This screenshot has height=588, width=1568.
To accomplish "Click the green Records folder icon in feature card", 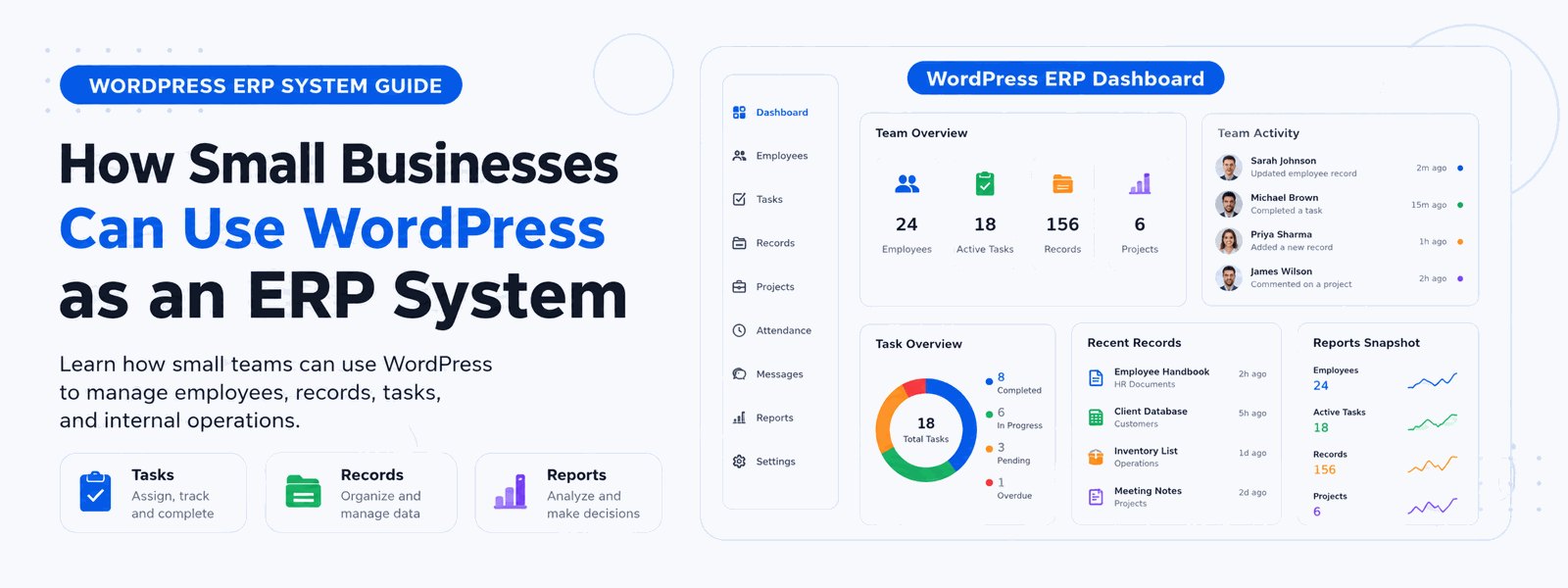I will 304,492.
